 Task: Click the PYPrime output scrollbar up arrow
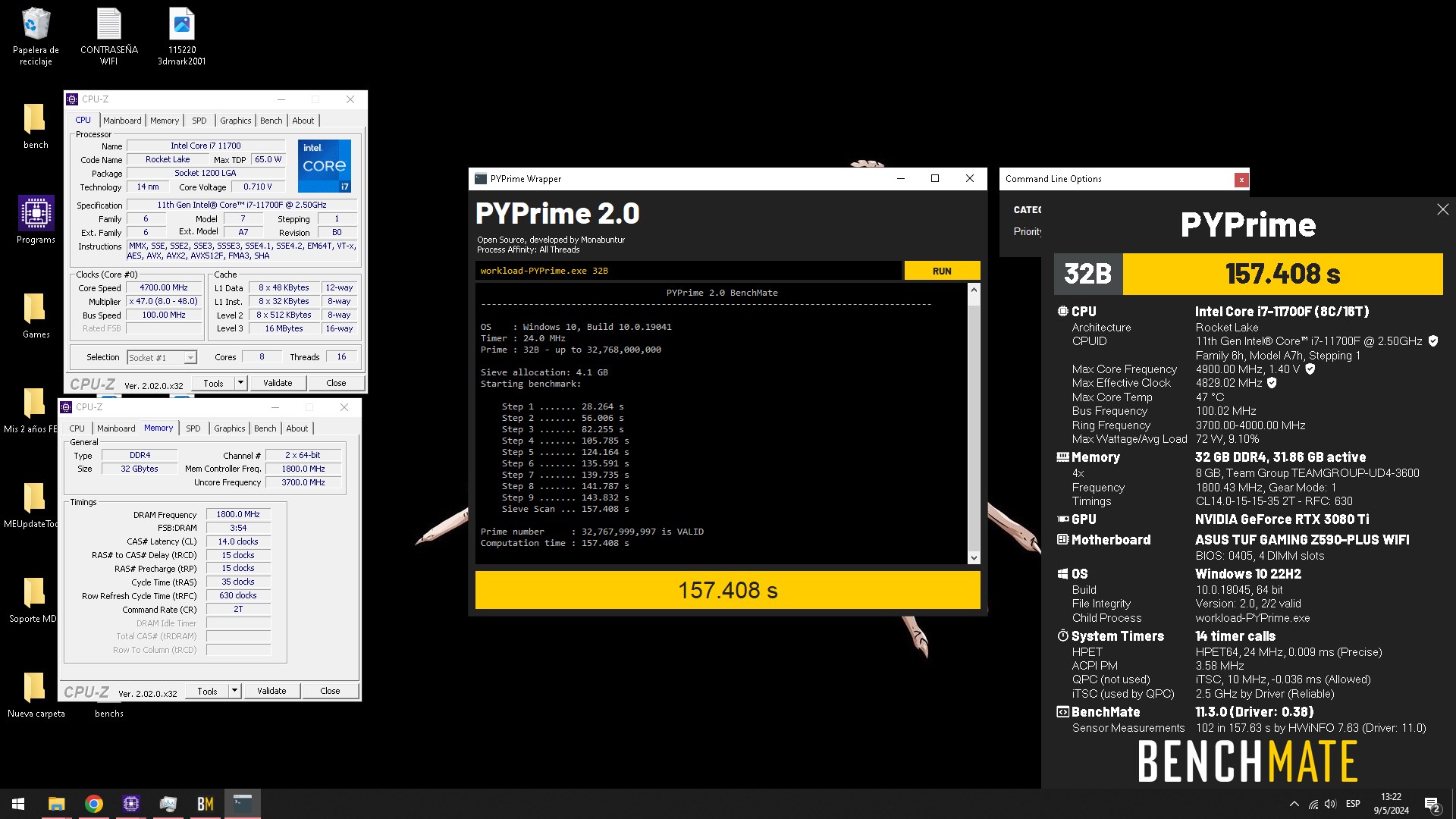(974, 290)
